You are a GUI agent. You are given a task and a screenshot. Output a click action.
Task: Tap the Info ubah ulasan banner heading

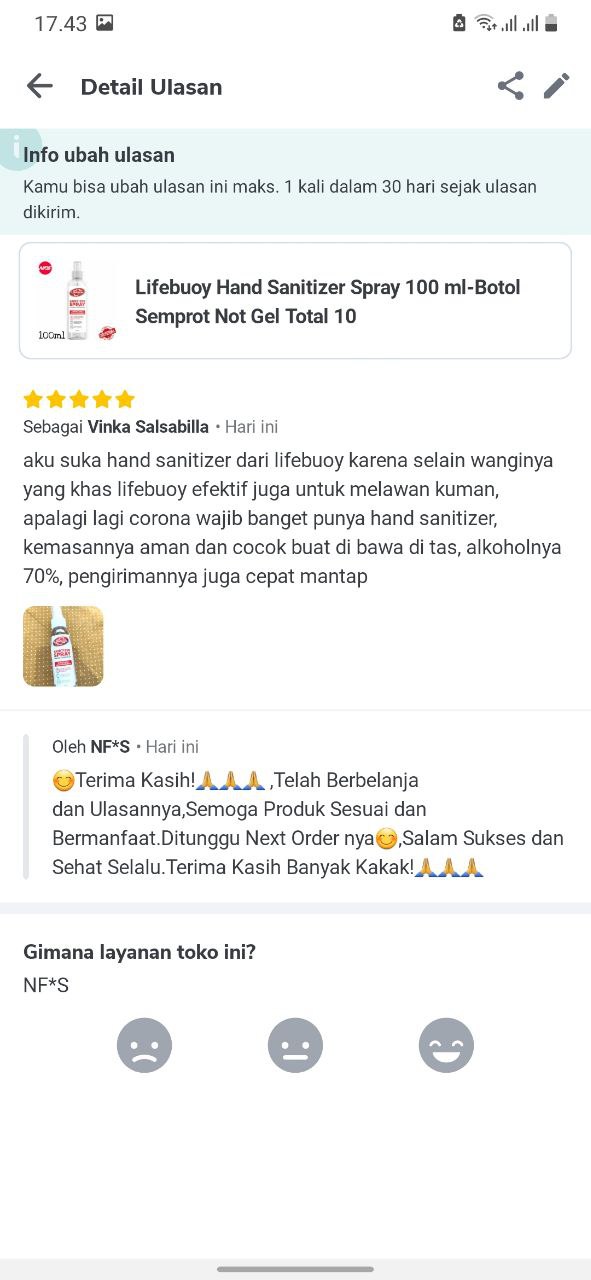99,155
